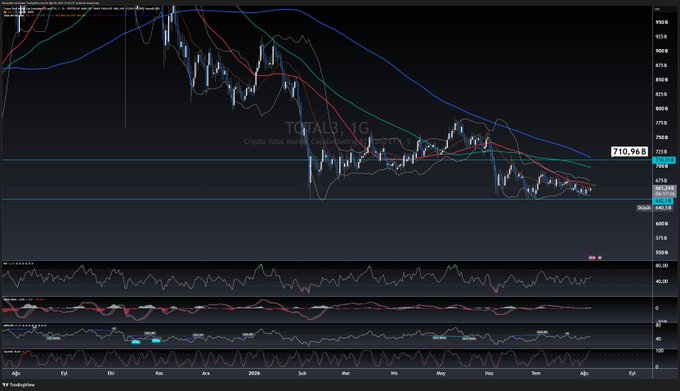
Task: Click the Nis month on time axis
Action: click(394, 373)
